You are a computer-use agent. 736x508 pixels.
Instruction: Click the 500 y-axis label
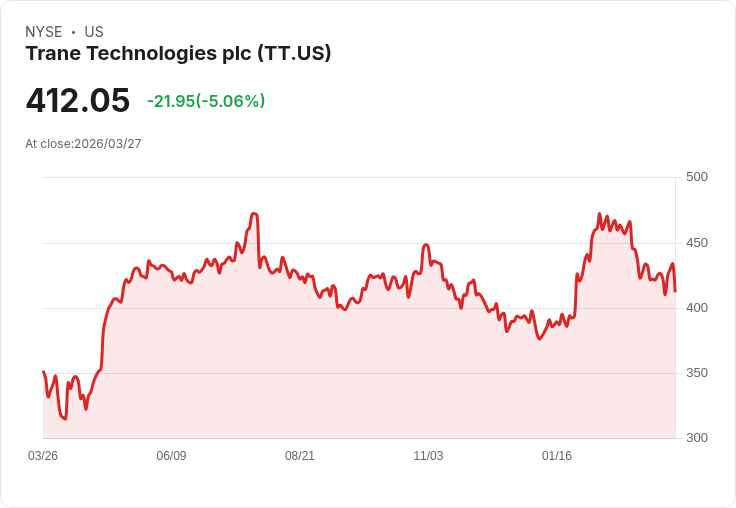coord(697,177)
